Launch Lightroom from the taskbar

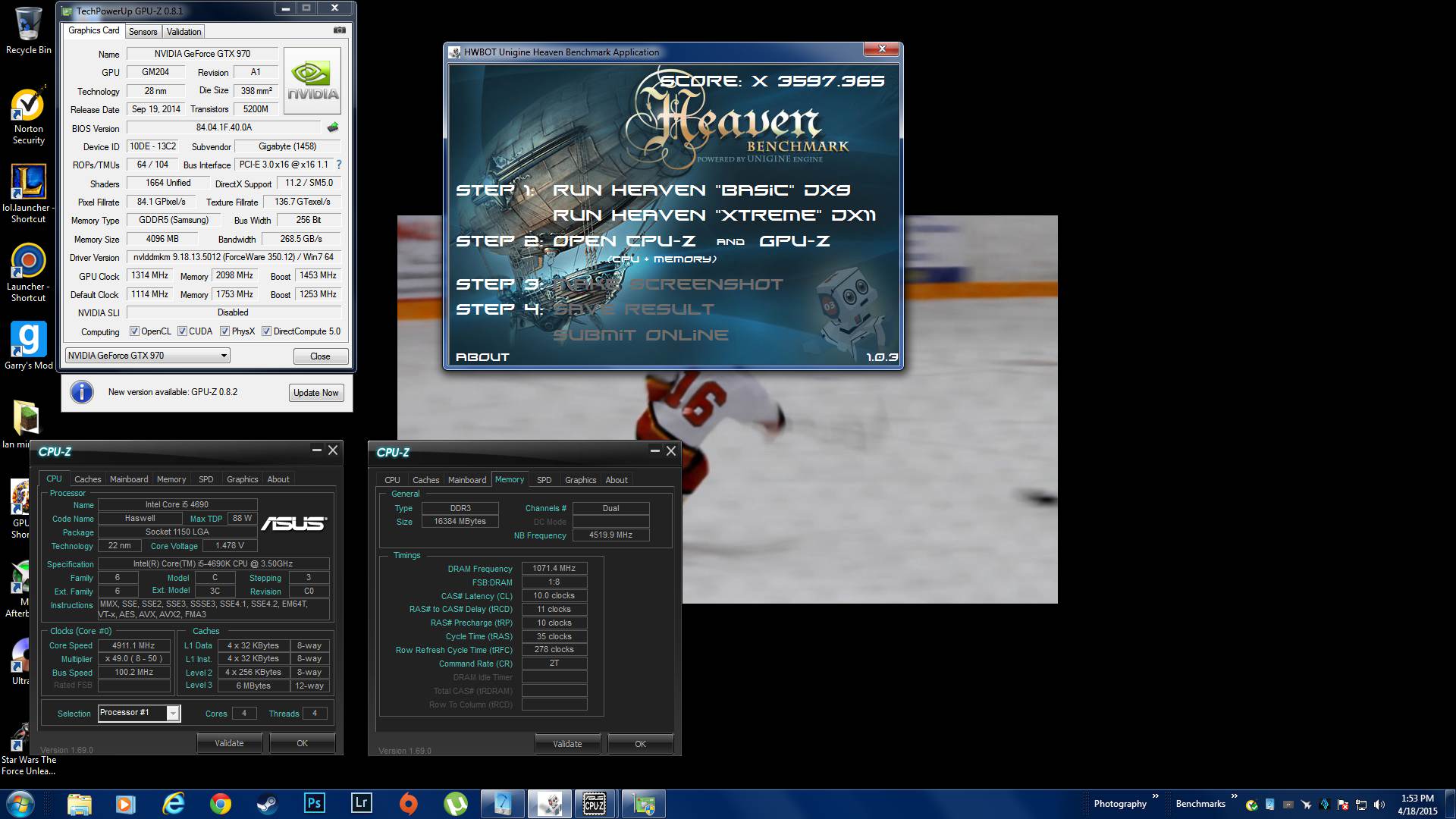point(362,804)
